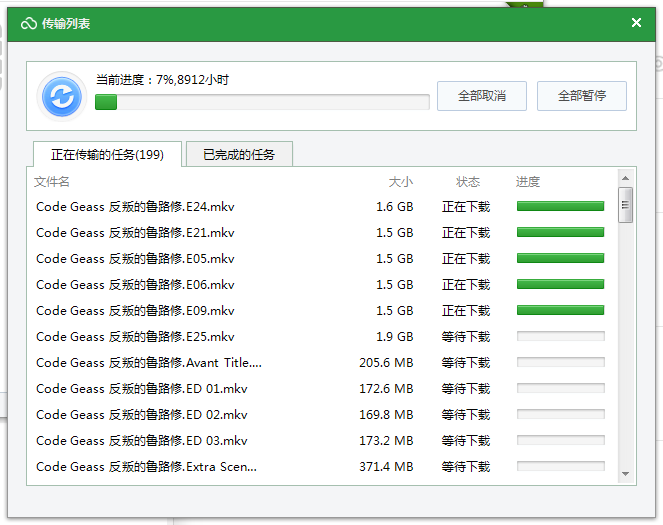Image resolution: width=663 pixels, height=525 pixels.
Task: Click 全部暂停 to pause all transfers
Action: pos(581,96)
